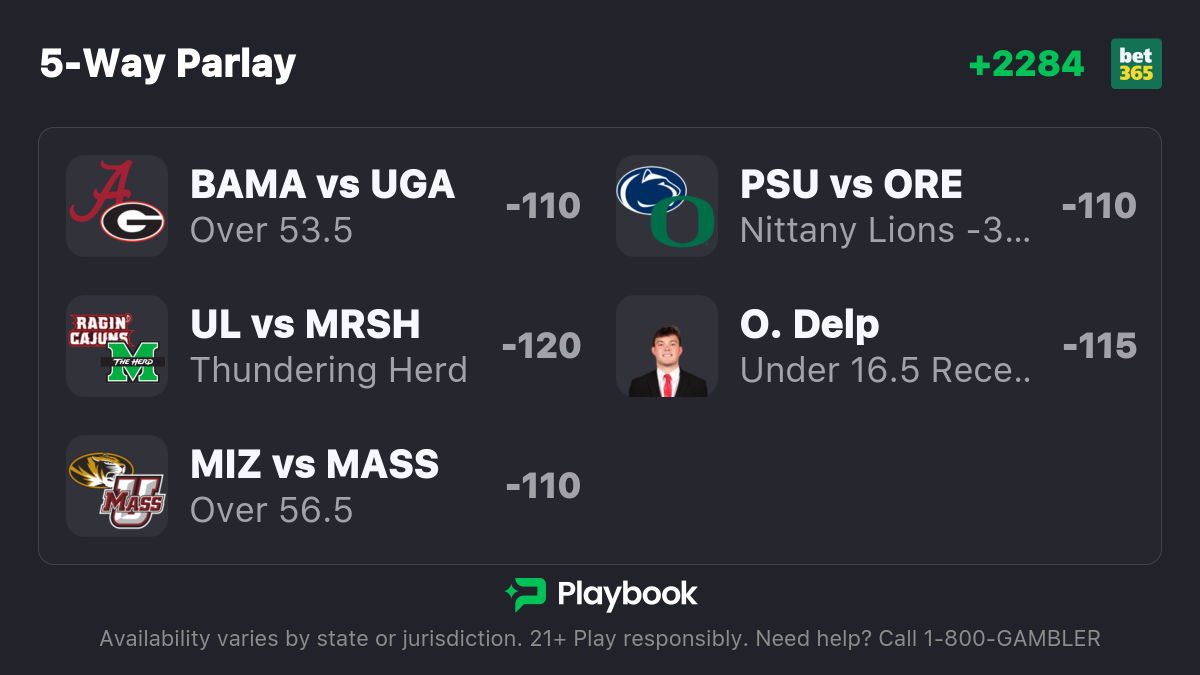Click the MIZ vs MASS matchup title

pyautogui.click(x=314, y=465)
